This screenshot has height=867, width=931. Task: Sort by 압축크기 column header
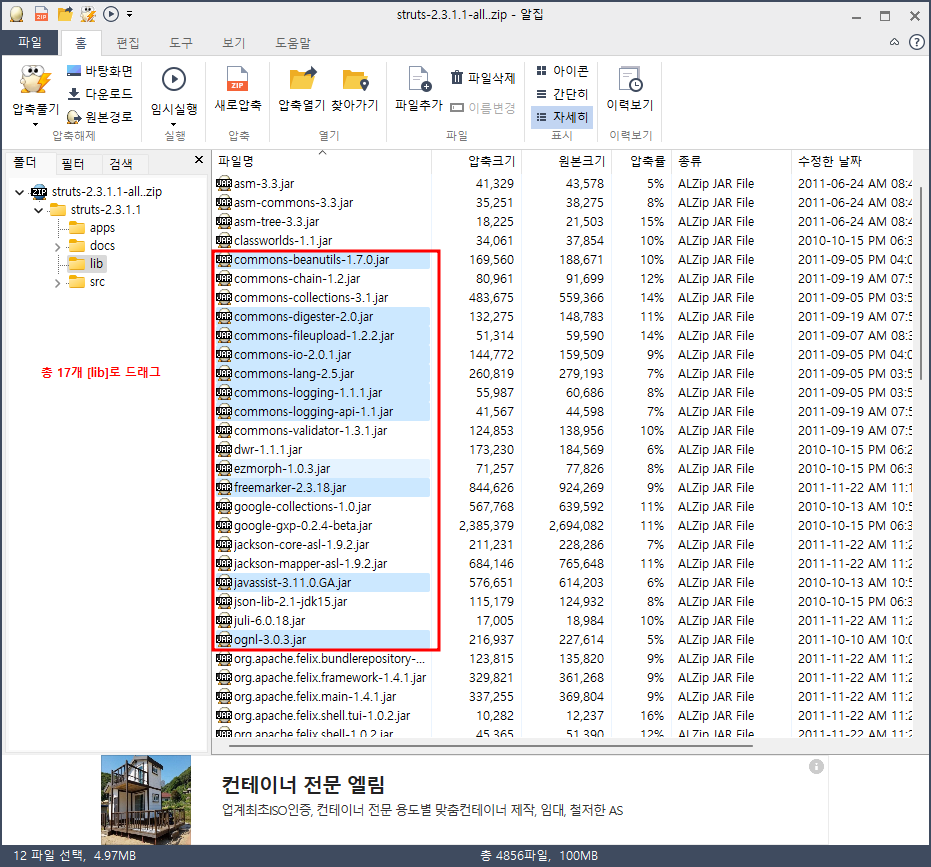point(477,161)
